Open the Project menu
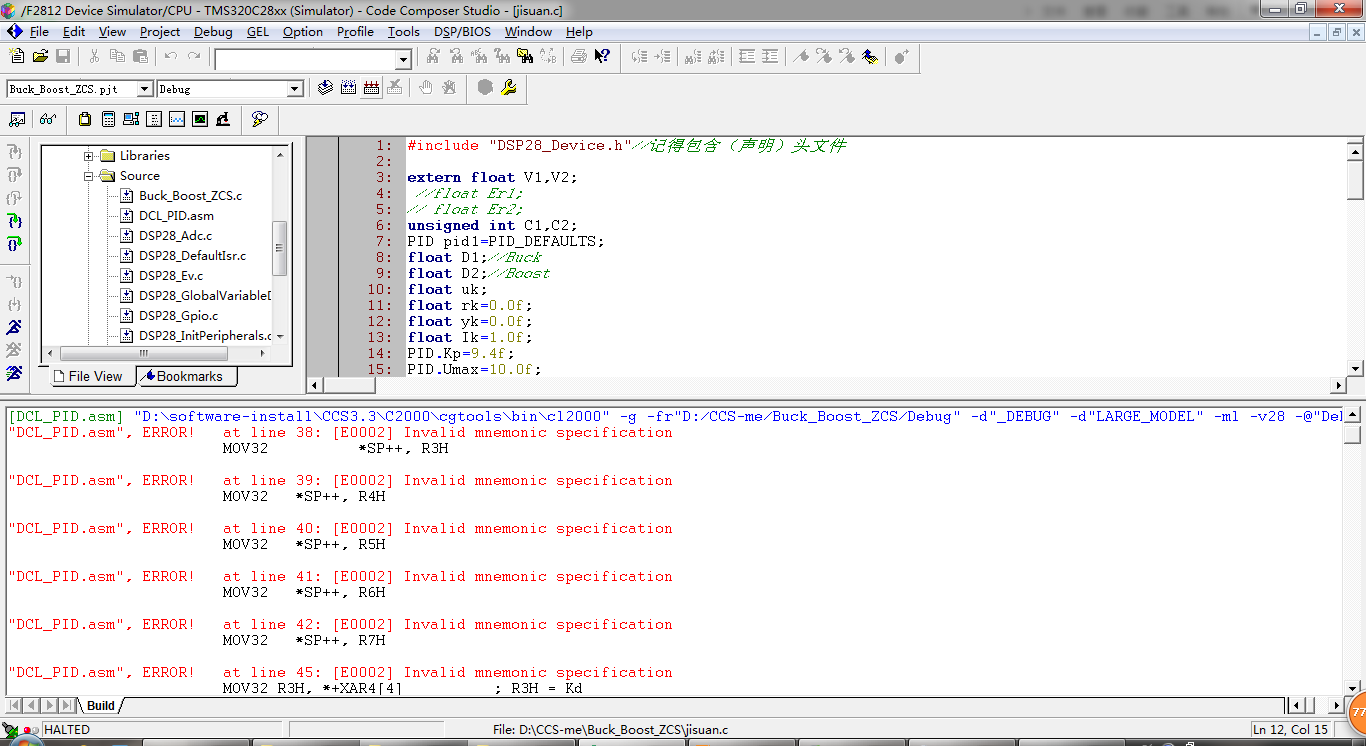 tap(160, 32)
